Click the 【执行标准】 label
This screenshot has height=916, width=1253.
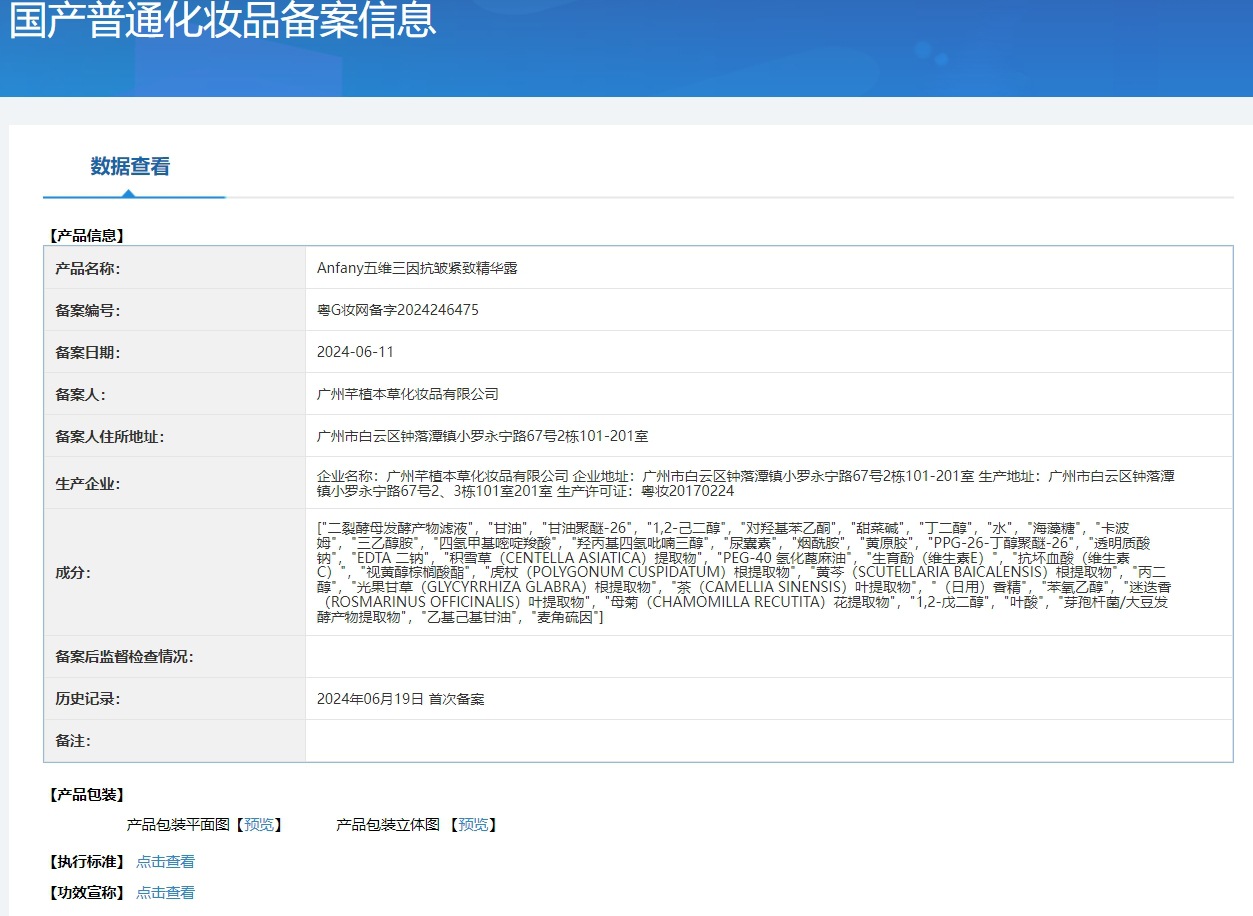[86, 862]
